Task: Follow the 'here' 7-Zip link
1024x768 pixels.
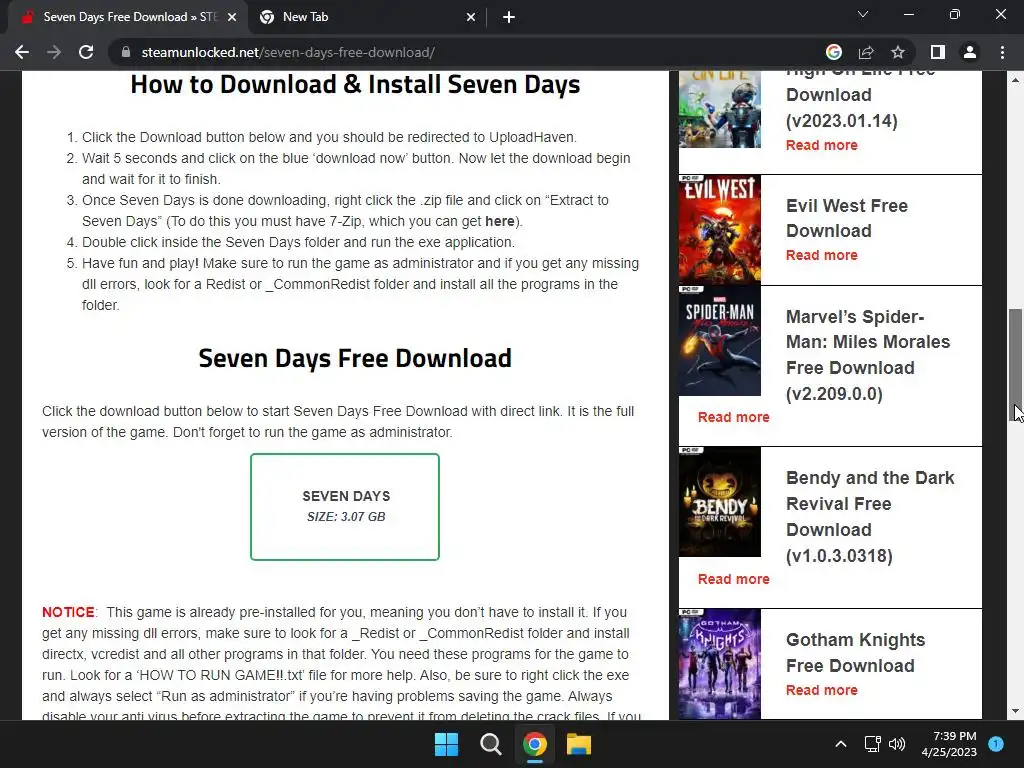Action: [500, 221]
